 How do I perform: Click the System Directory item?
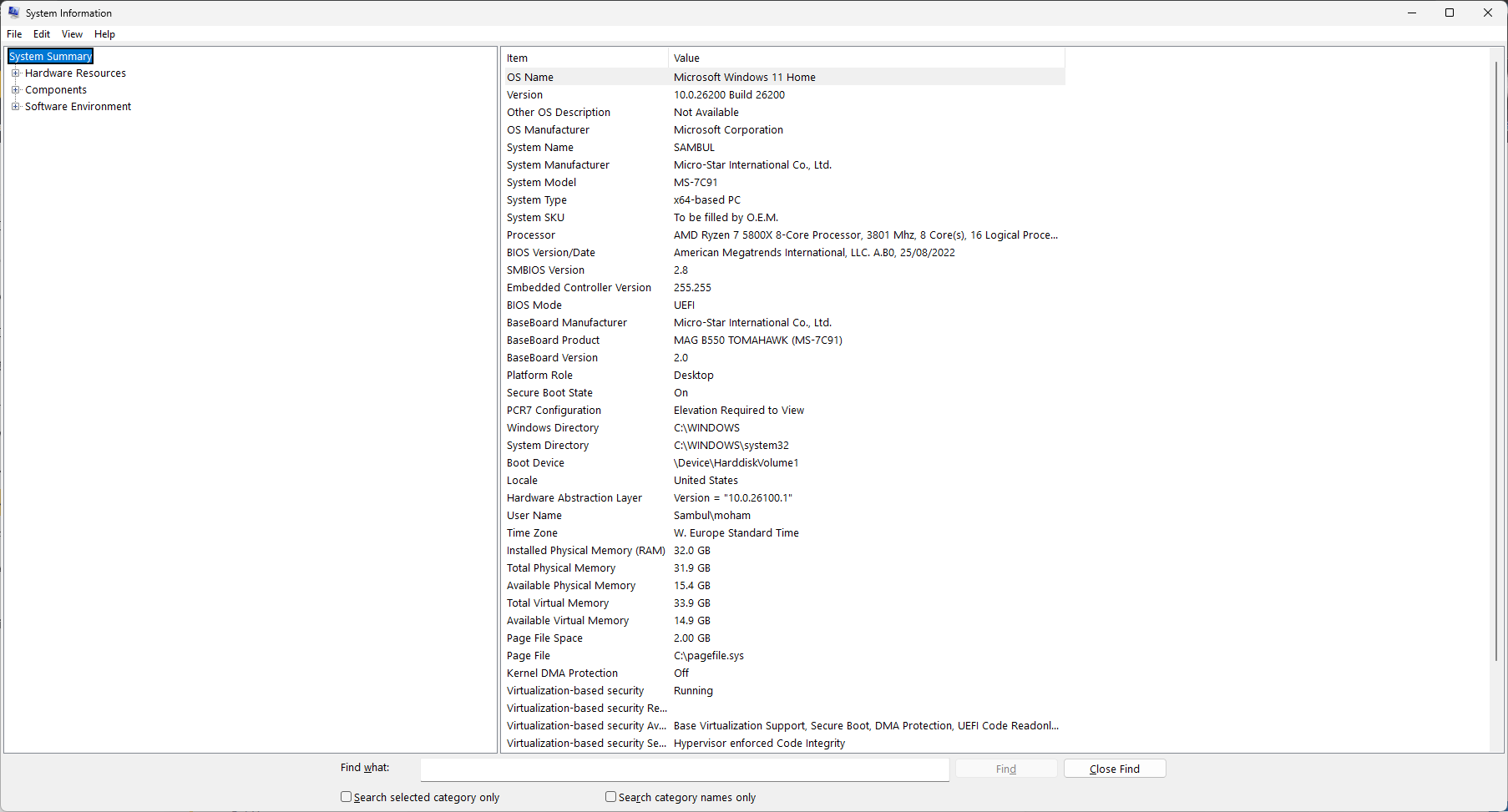[548, 446]
